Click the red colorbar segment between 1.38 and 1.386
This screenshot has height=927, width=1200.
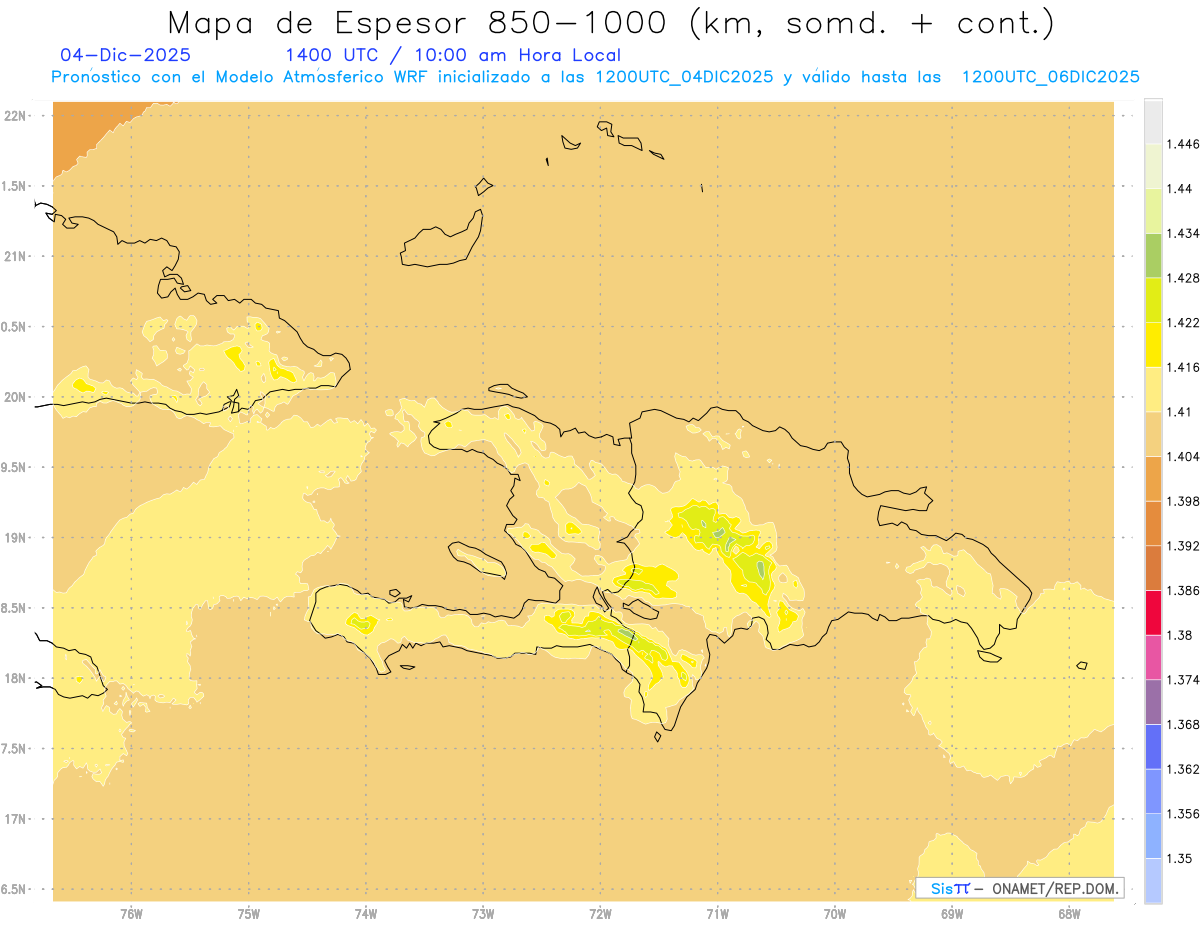[1153, 613]
